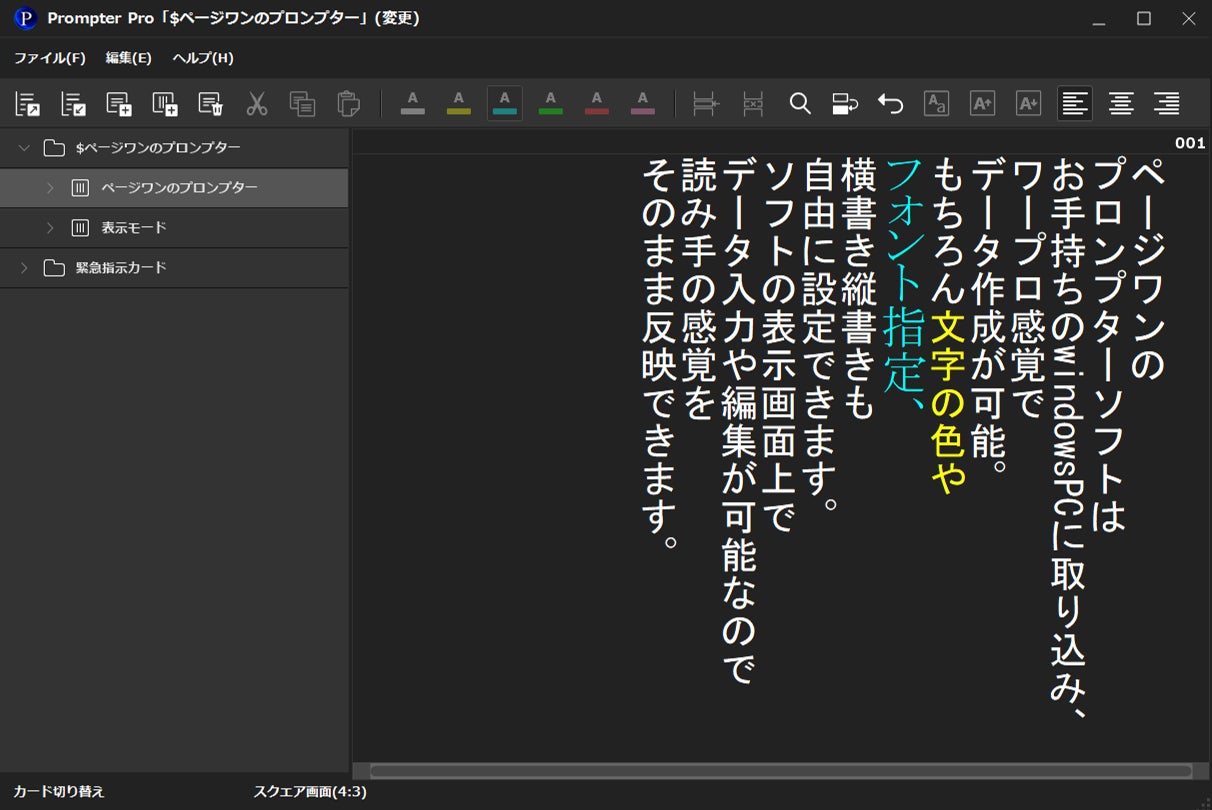Image resolution: width=1212 pixels, height=810 pixels.
Task: Open the ヘルプ(H) menu
Action: click(x=203, y=58)
